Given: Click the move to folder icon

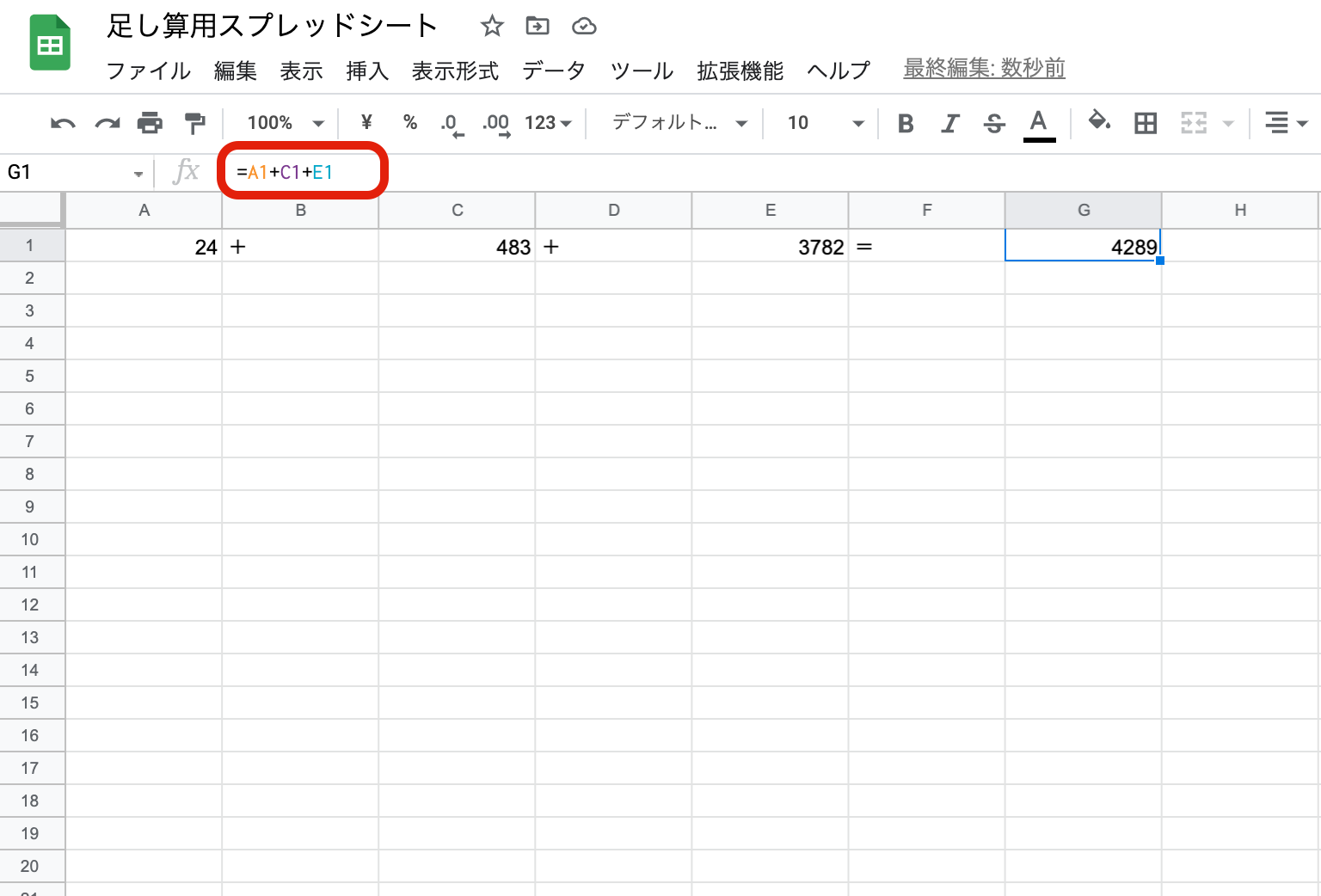Looking at the screenshot, I should pyautogui.click(x=538, y=26).
